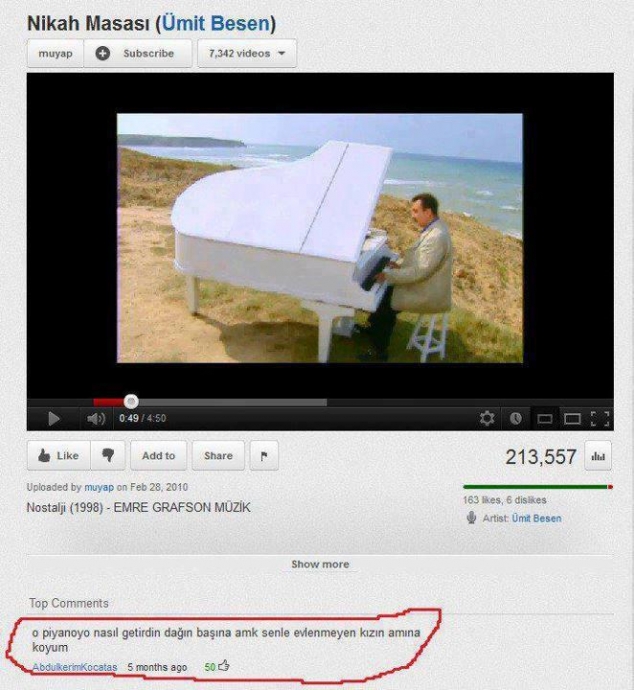Switch to small player size

544,418
